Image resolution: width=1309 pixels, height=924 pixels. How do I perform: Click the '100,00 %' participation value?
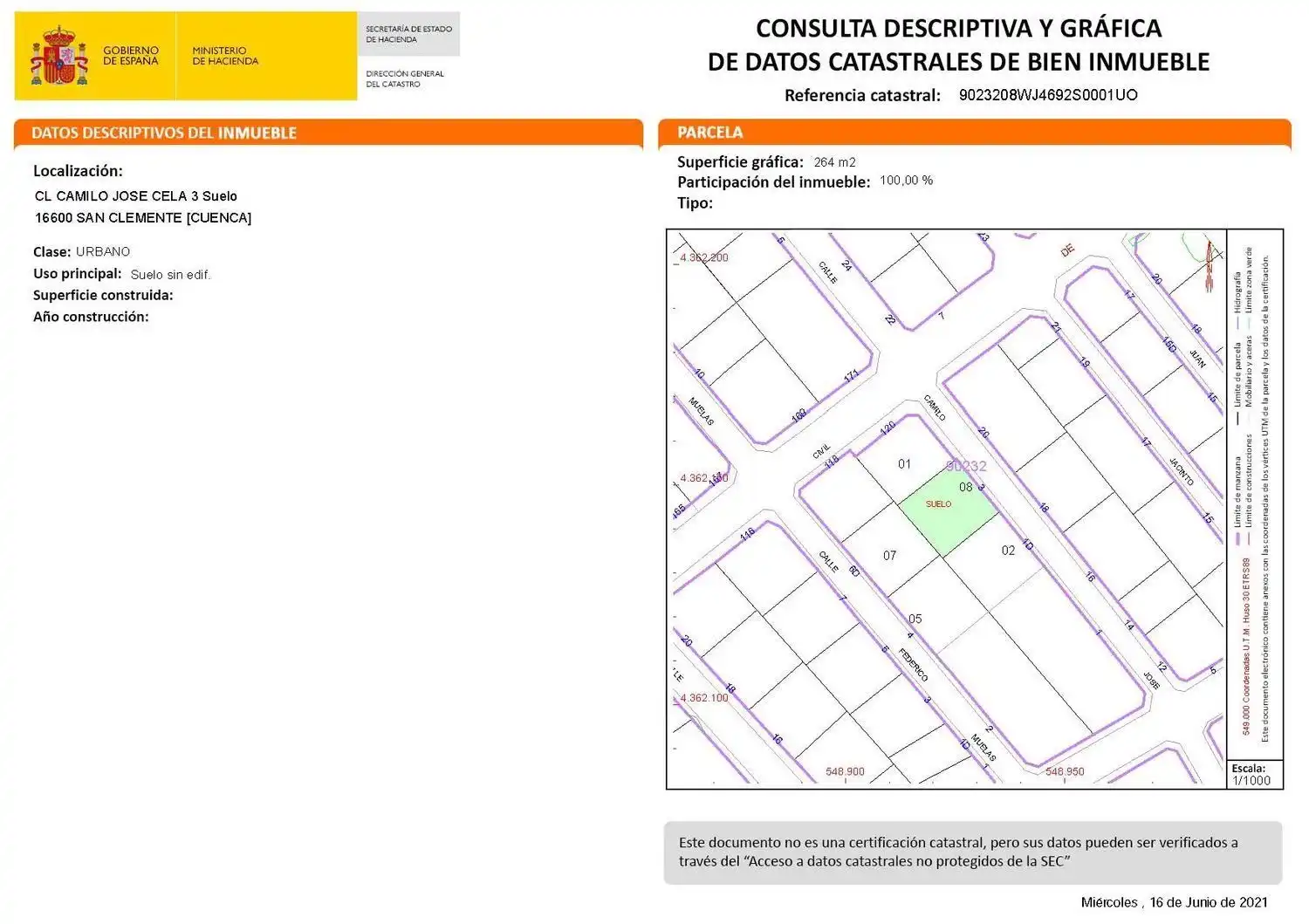(x=906, y=181)
